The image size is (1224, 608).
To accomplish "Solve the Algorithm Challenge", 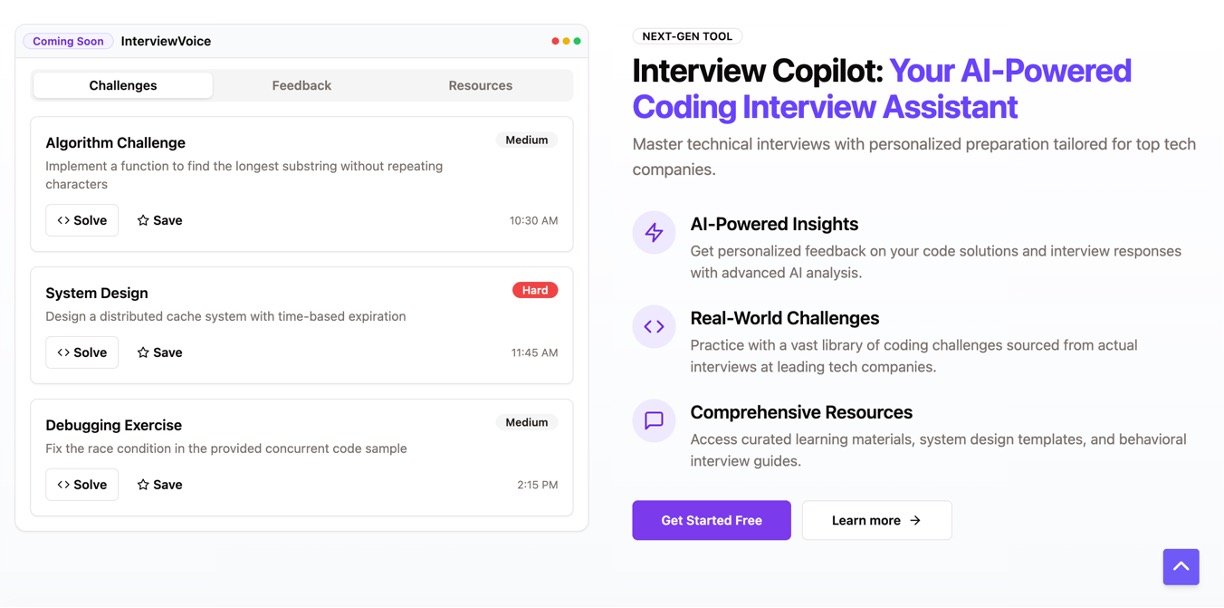I will pyautogui.click(x=82, y=221).
